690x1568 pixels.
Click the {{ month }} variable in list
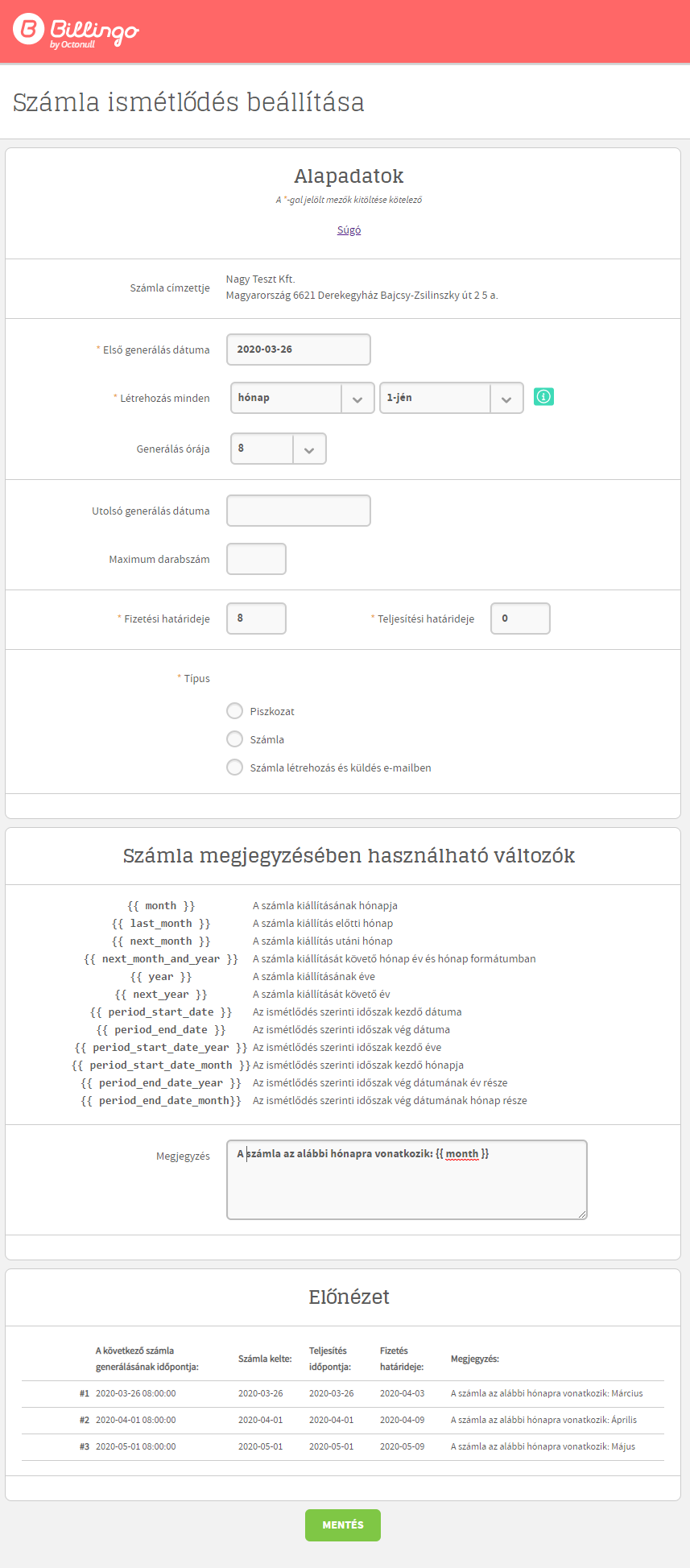(161, 906)
